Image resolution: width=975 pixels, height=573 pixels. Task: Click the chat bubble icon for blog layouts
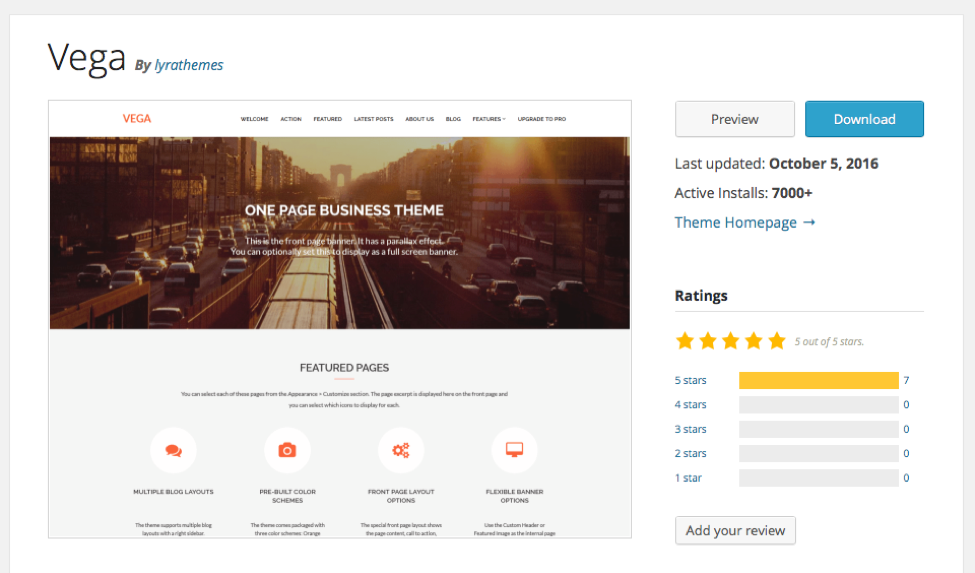[173, 450]
